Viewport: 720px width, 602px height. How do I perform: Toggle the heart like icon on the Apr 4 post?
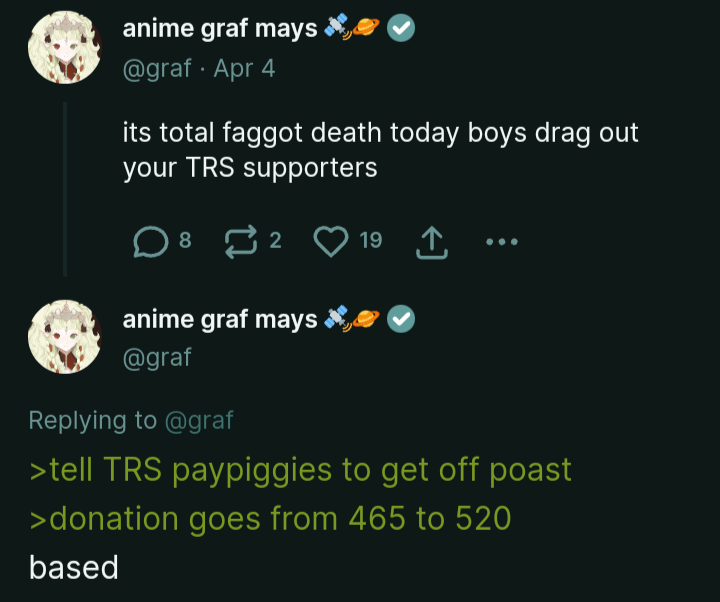331,242
